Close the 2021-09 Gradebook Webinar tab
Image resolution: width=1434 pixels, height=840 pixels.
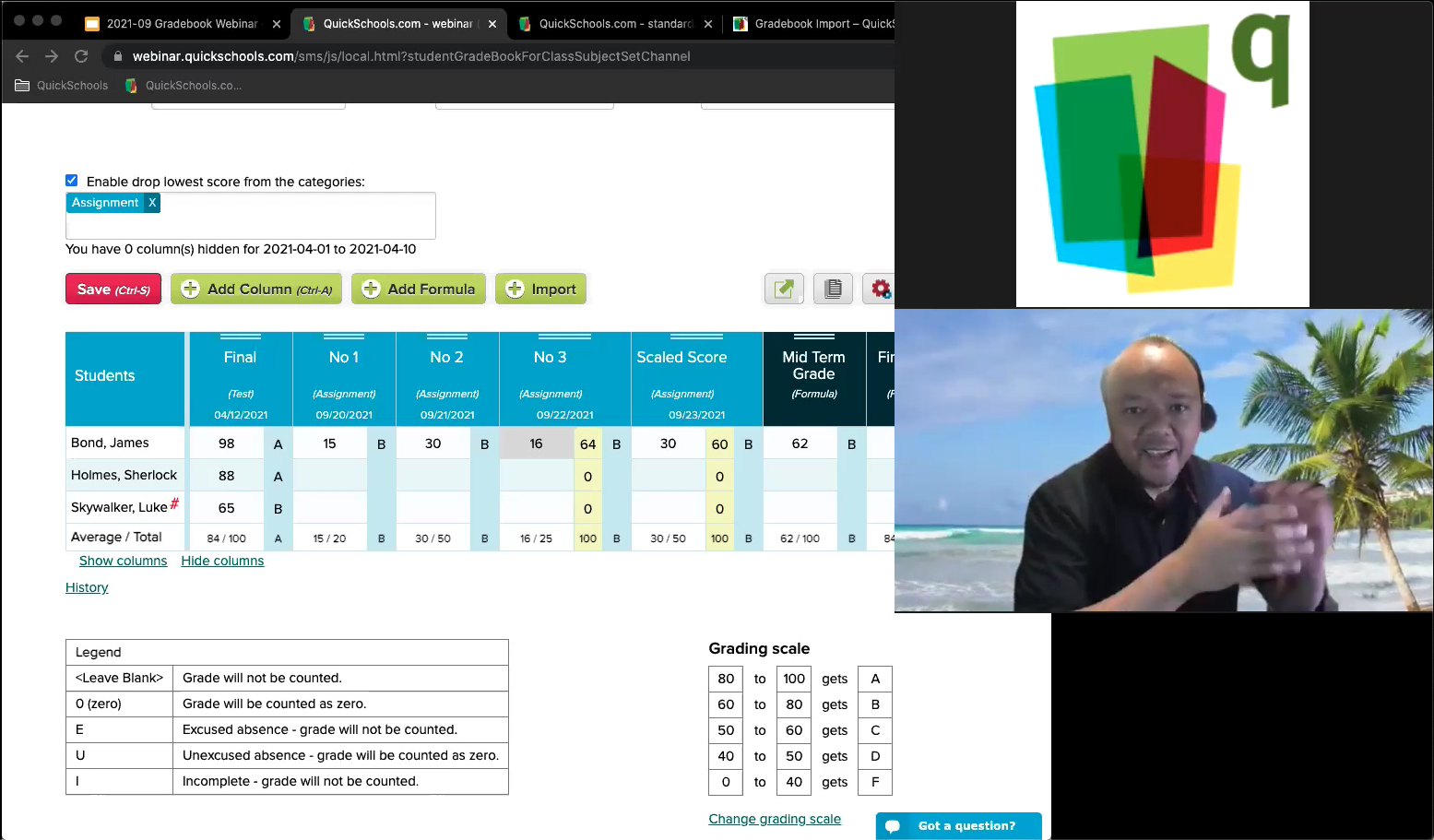[x=276, y=24]
